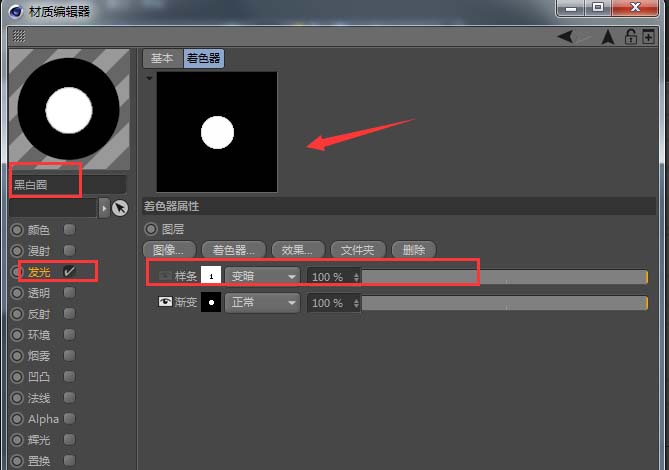The width and height of the screenshot is (669, 470).
Task: Hide the 渐变 layer via eye icon
Action: pos(165,302)
